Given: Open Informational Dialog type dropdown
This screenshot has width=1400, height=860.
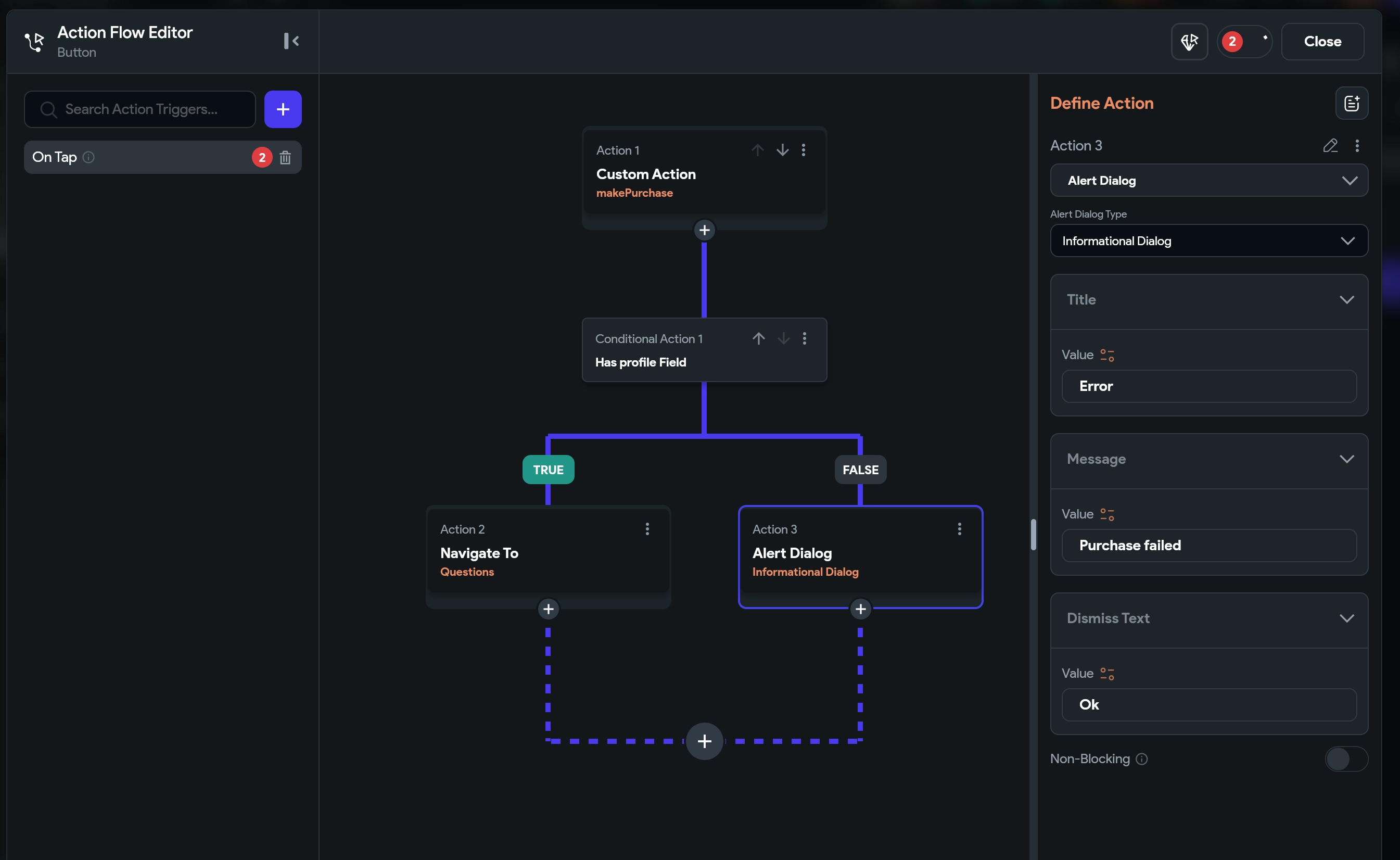Looking at the screenshot, I should coord(1208,241).
